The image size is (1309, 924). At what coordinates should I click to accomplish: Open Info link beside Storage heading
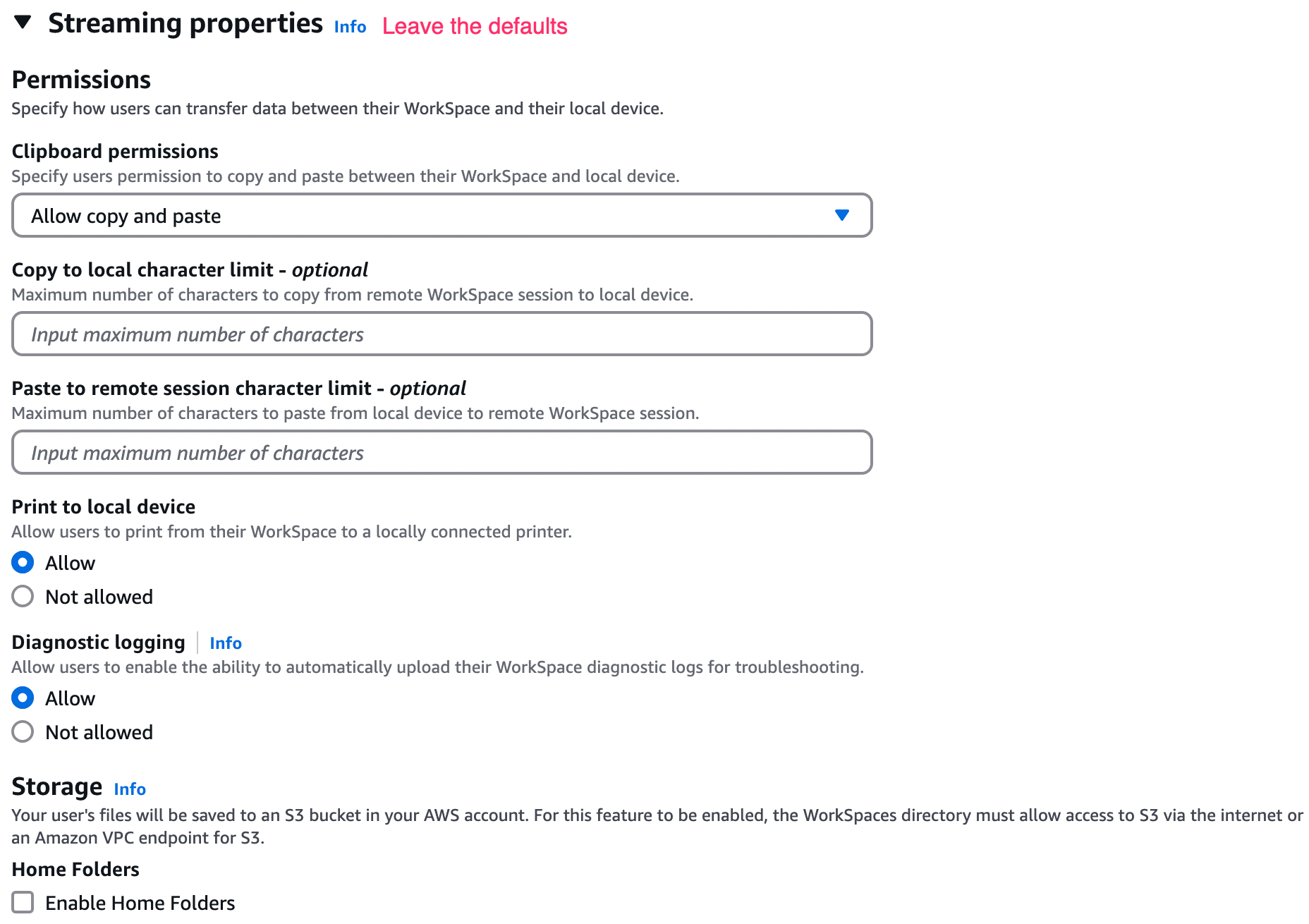130,789
